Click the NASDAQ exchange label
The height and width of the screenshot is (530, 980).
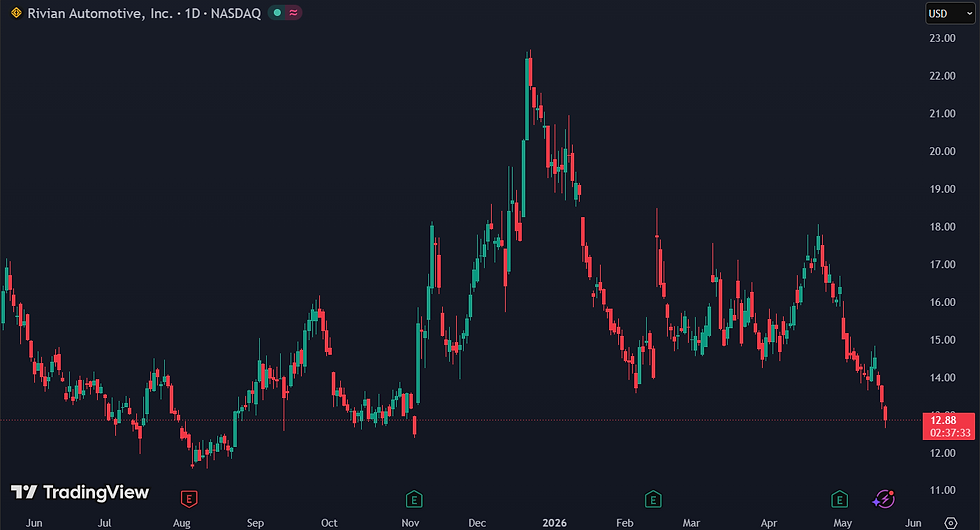236,13
